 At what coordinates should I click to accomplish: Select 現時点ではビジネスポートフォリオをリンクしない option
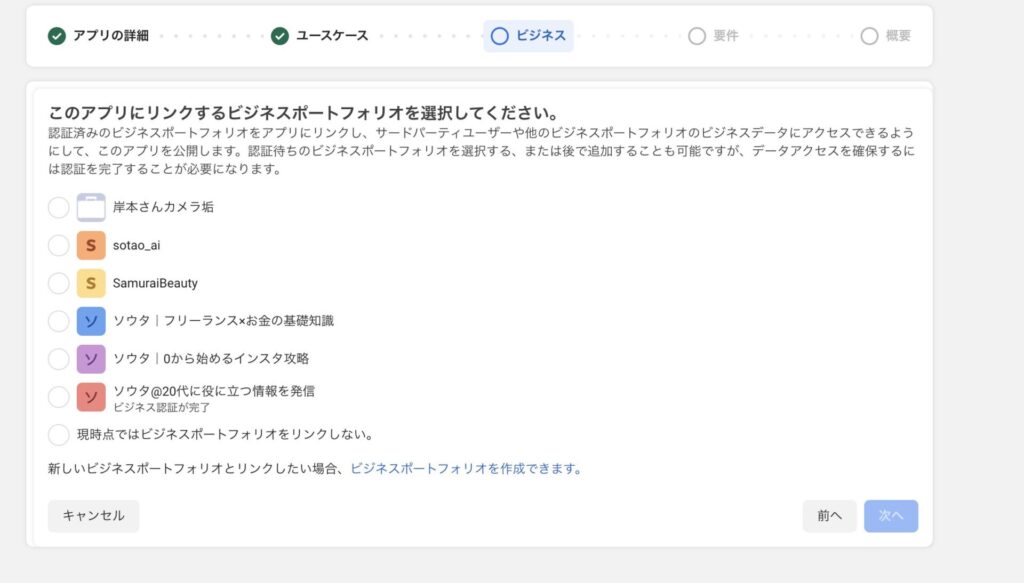pos(59,435)
